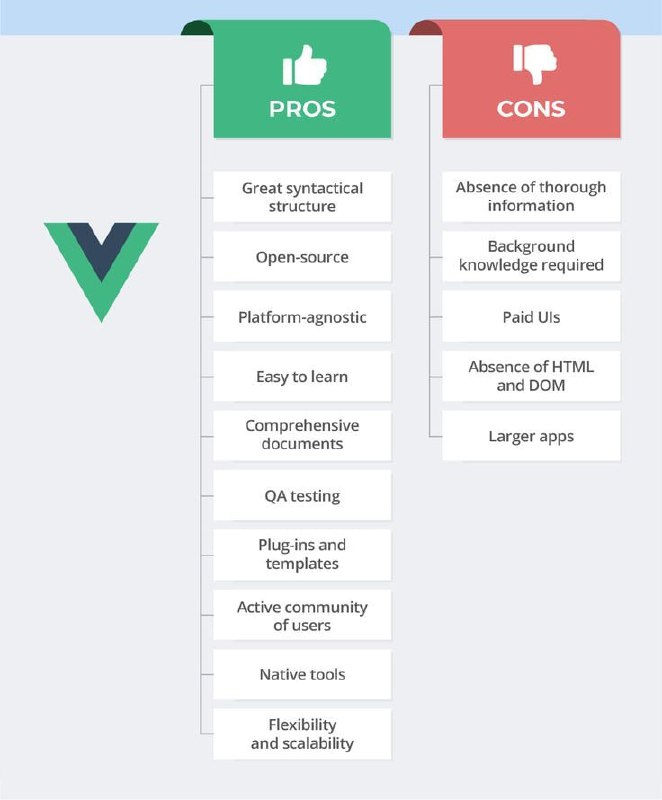The image size is (662, 800).
Task: Click the thumbs-up icon above PROS
Action: pyautogui.click(x=304, y=65)
